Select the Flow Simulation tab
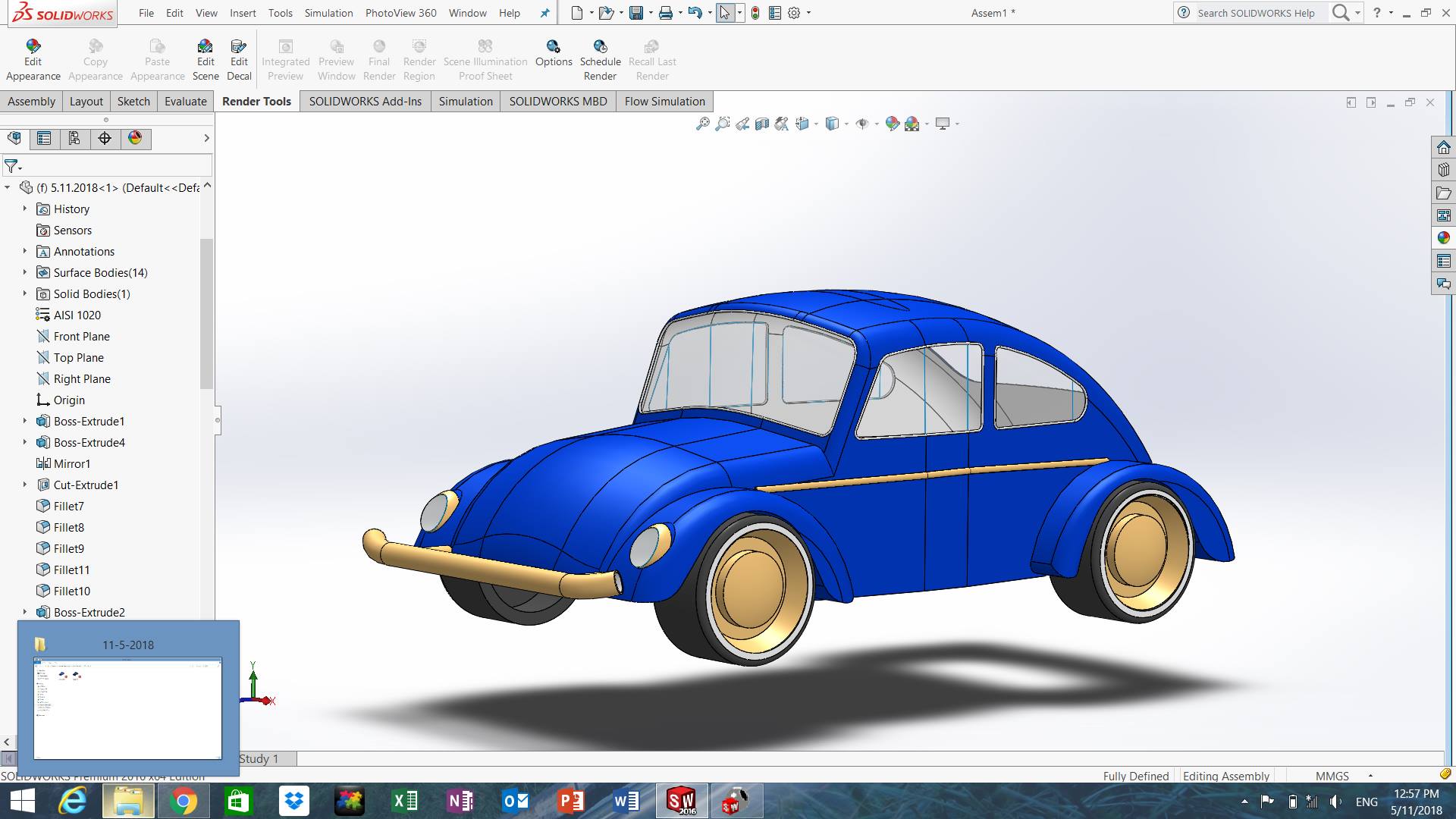The width and height of the screenshot is (1456, 819). point(664,102)
